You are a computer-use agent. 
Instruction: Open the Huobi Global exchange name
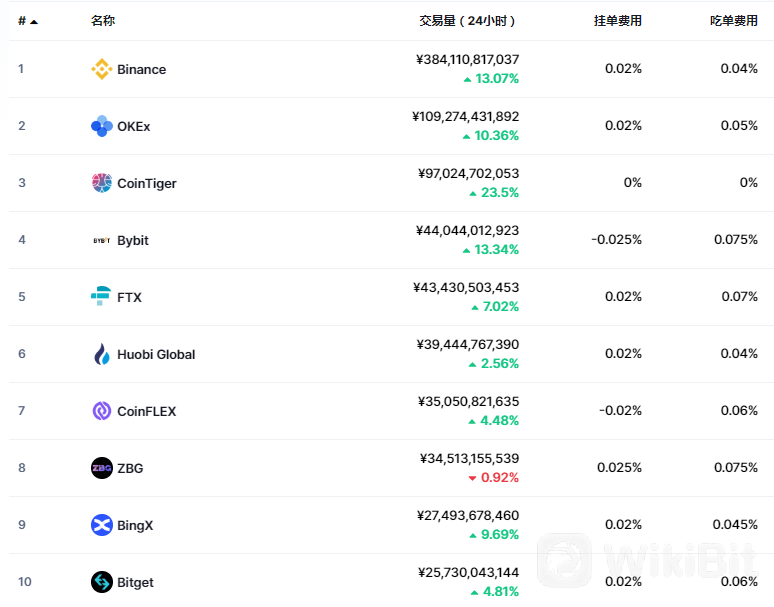point(156,354)
